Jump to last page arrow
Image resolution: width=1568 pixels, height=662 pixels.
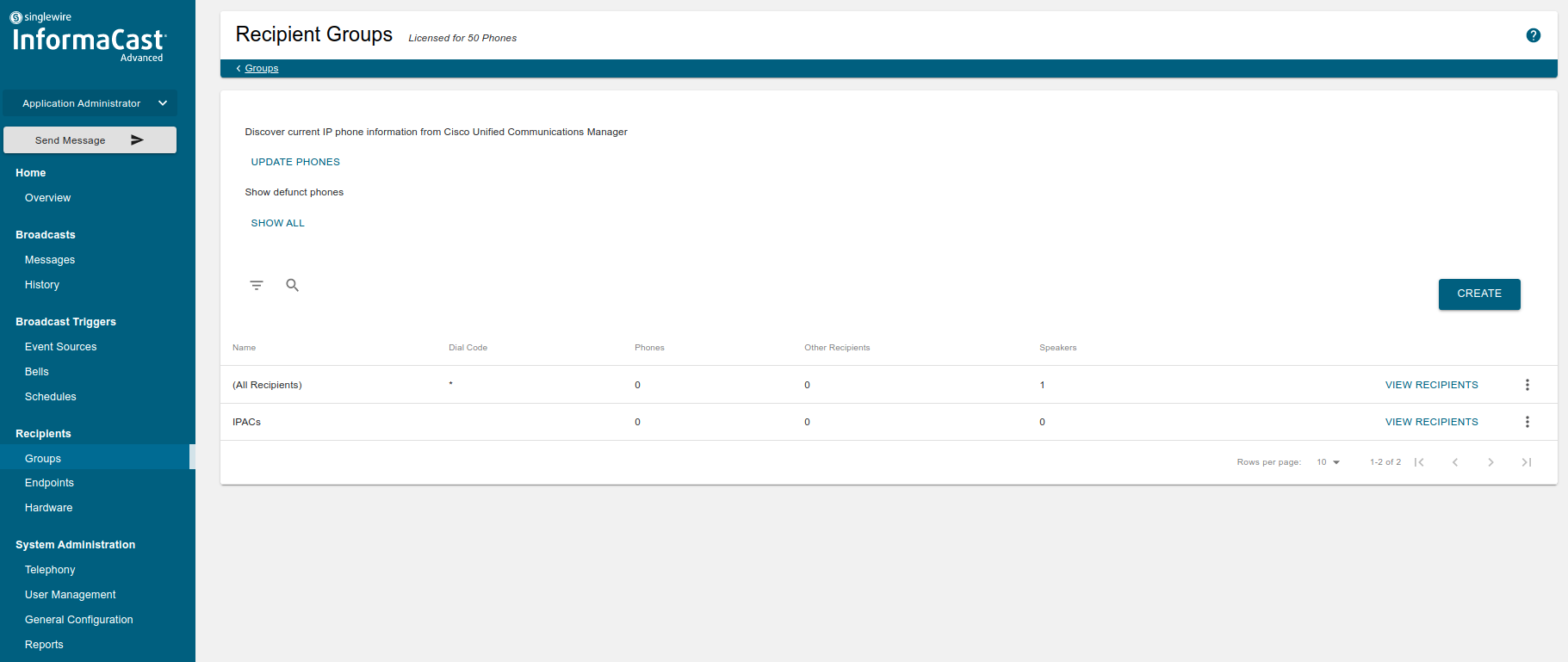[1526, 462]
